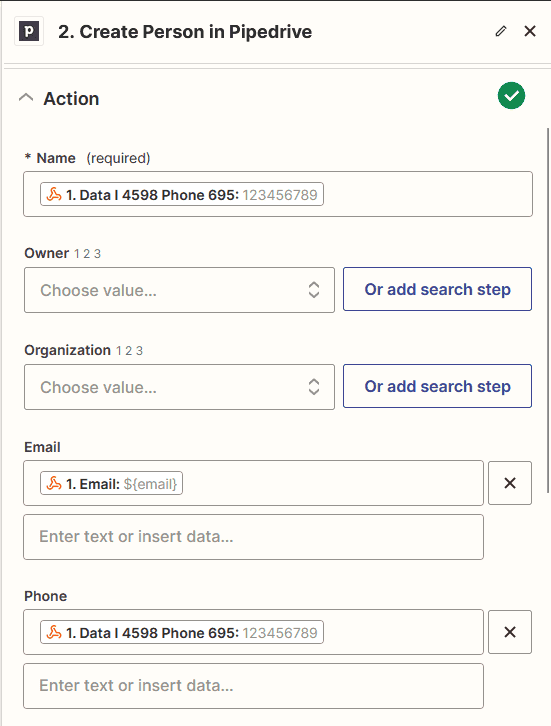Screen dimensions: 551x726
Task: Click the Owner dropdown up-down arrows
Action: coord(314,290)
